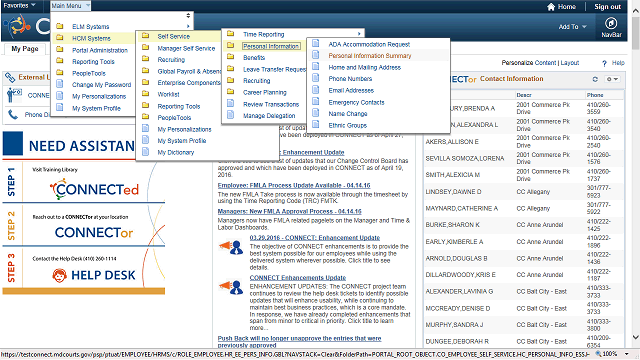Screen dimensions: 640x360
Task: Choose Emergency Contacts from the menu
Action: point(356,102)
